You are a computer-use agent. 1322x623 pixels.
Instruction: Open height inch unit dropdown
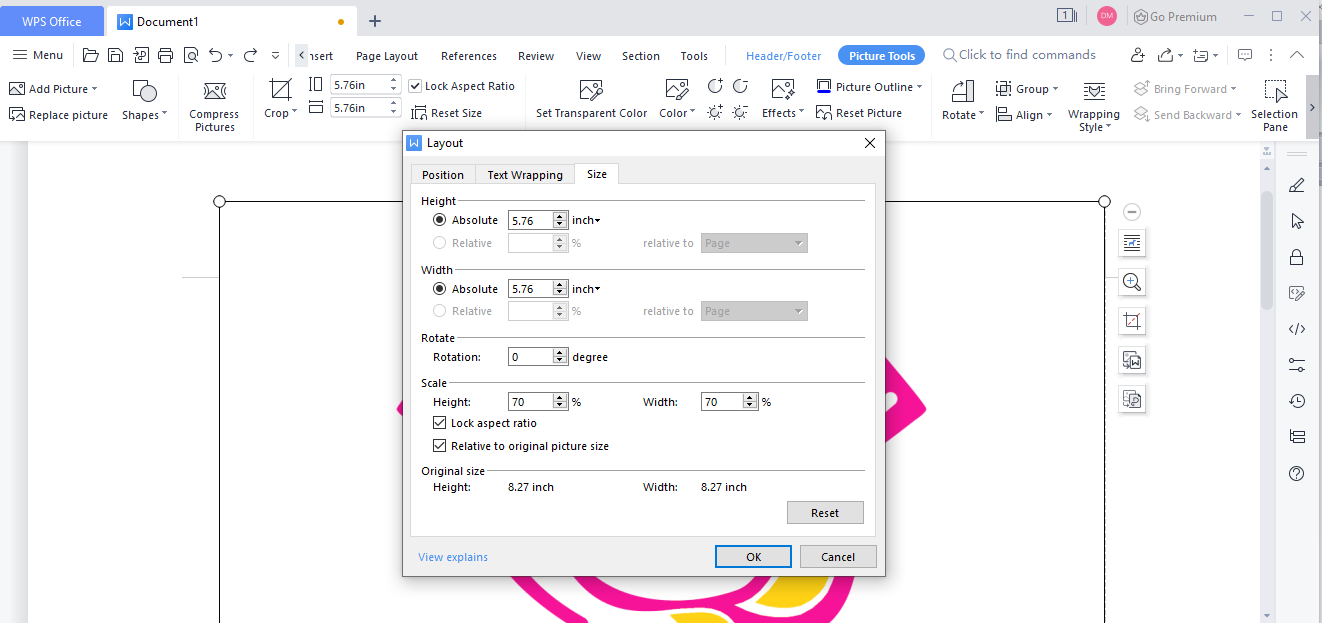(x=586, y=220)
